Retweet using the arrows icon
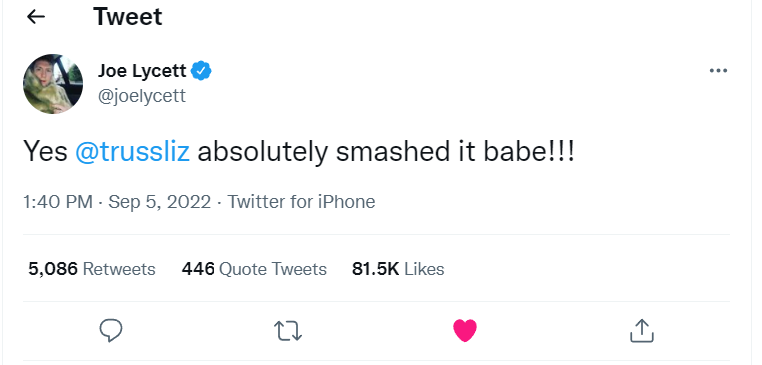Image resolution: width=762 pixels, height=365 pixels. pyautogui.click(x=288, y=330)
